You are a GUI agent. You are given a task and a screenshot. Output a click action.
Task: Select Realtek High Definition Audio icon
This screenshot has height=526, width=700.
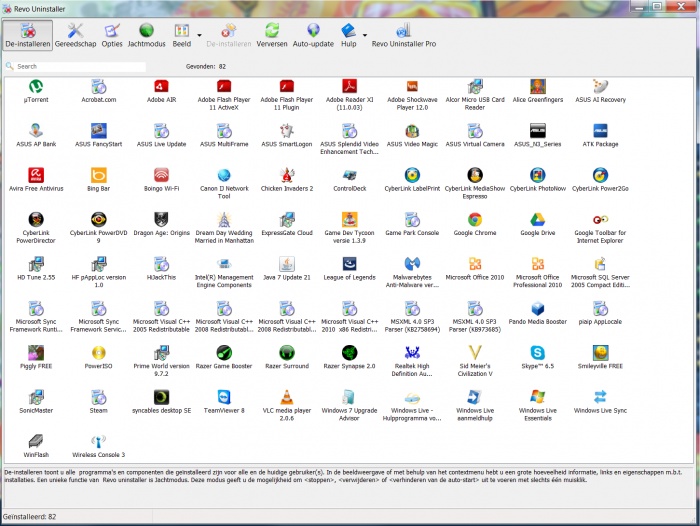tap(412, 352)
